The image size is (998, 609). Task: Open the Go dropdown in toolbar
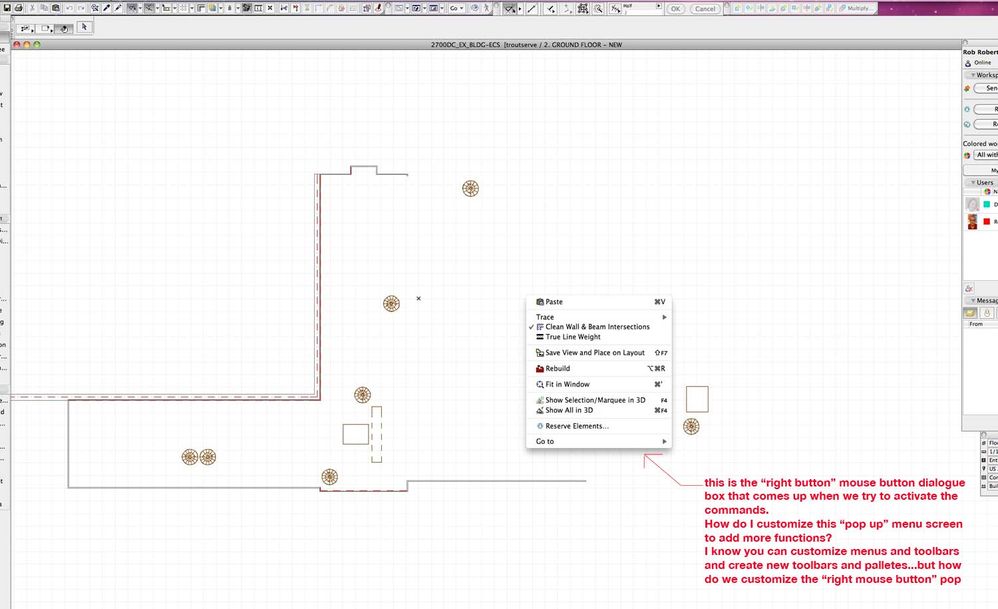(458, 8)
